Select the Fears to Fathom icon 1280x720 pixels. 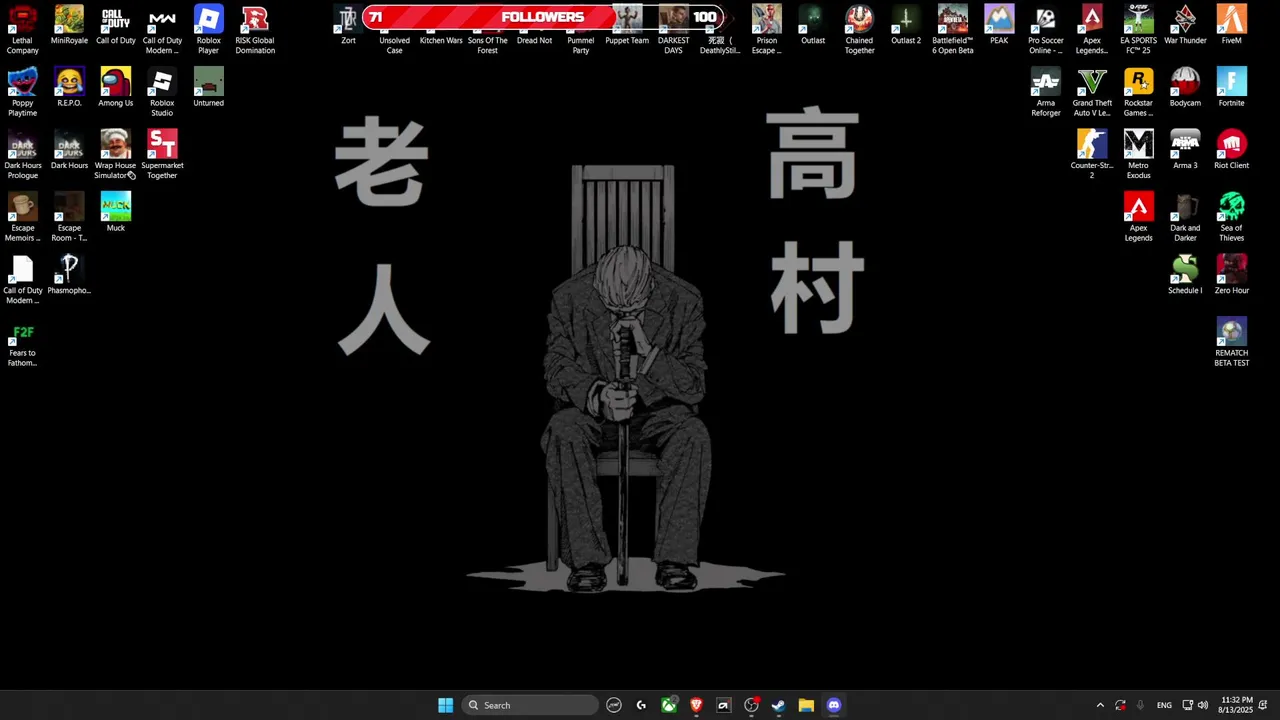pos(22,343)
